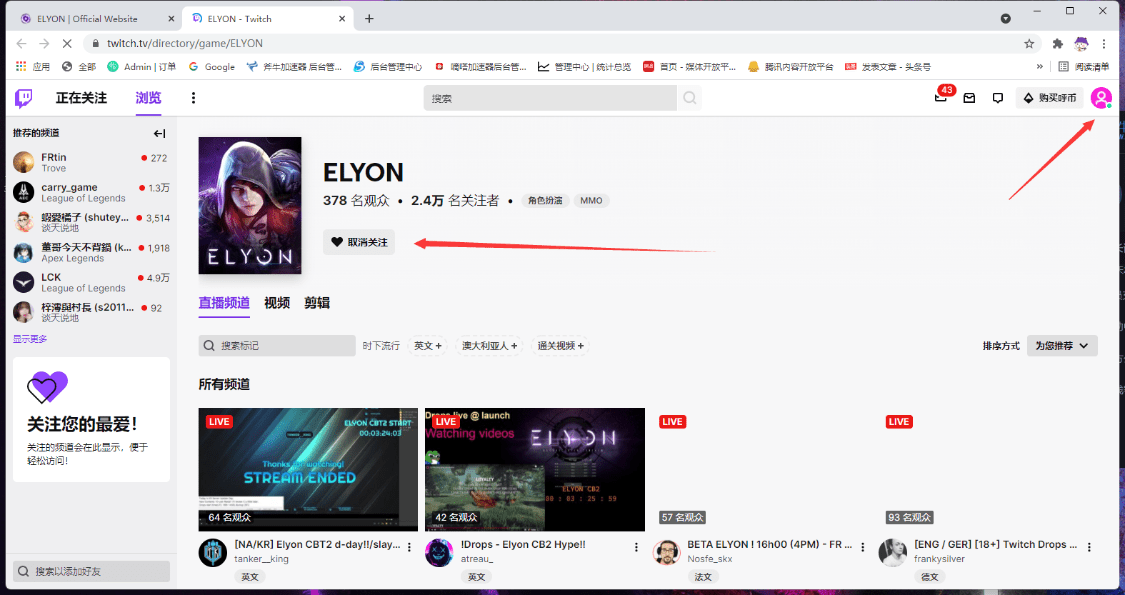Click the Twitch logo home icon
The image size is (1125, 595).
pyautogui.click(x=24, y=98)
